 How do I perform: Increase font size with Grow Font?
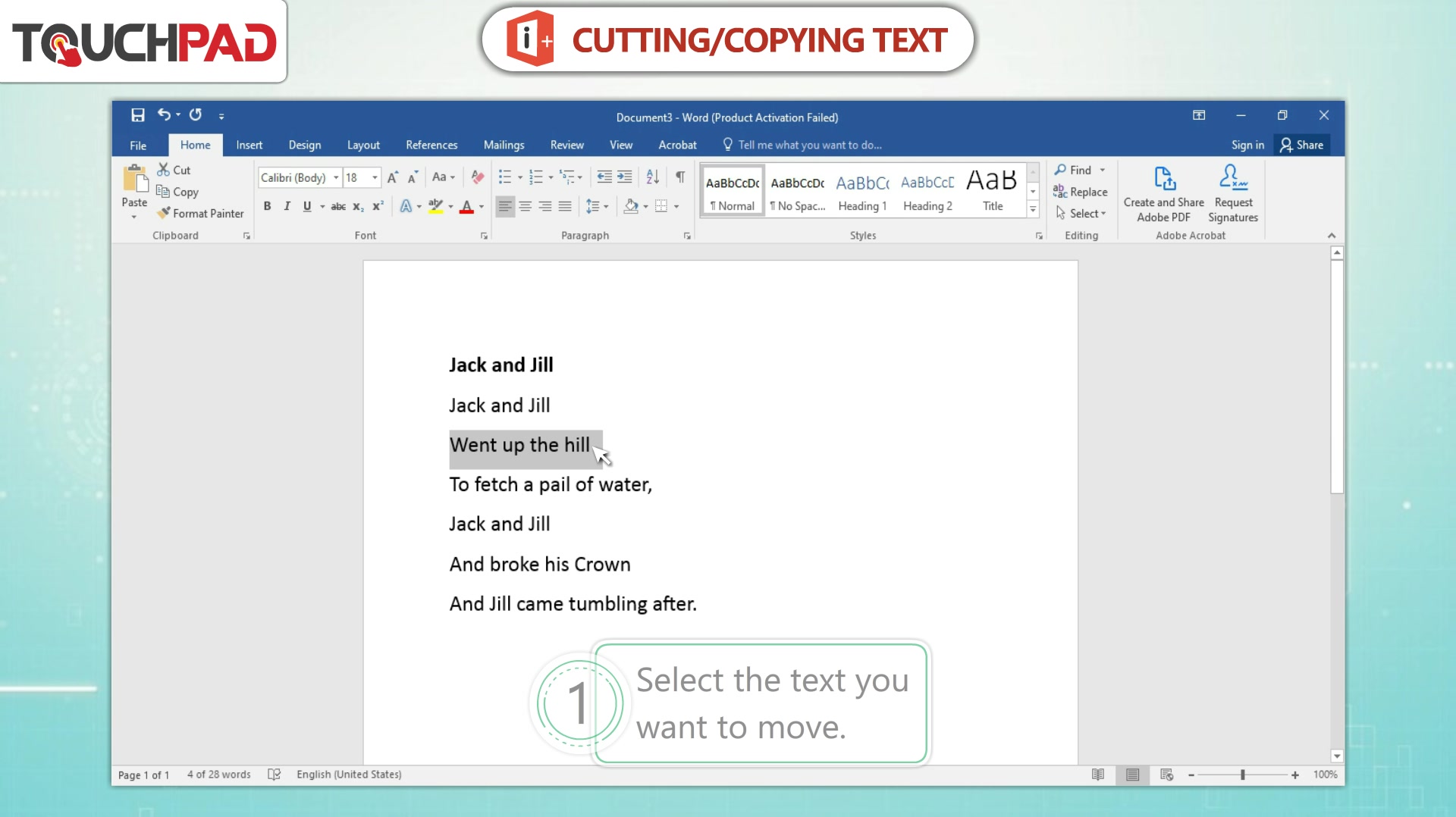(393, 177)
